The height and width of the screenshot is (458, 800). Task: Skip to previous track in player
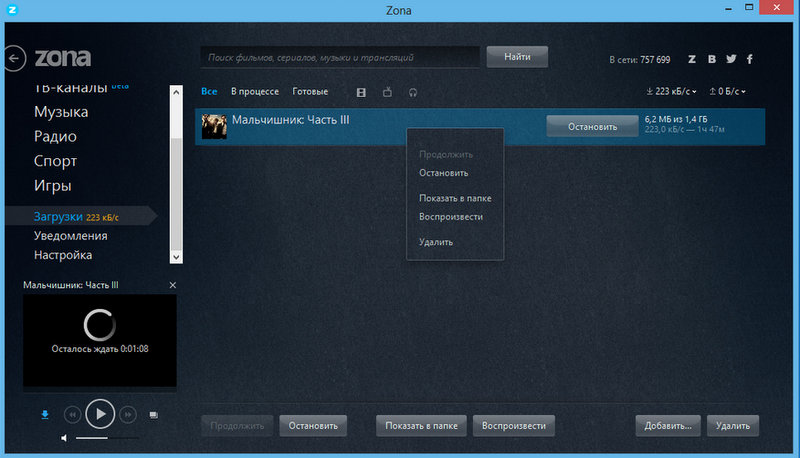72,415
